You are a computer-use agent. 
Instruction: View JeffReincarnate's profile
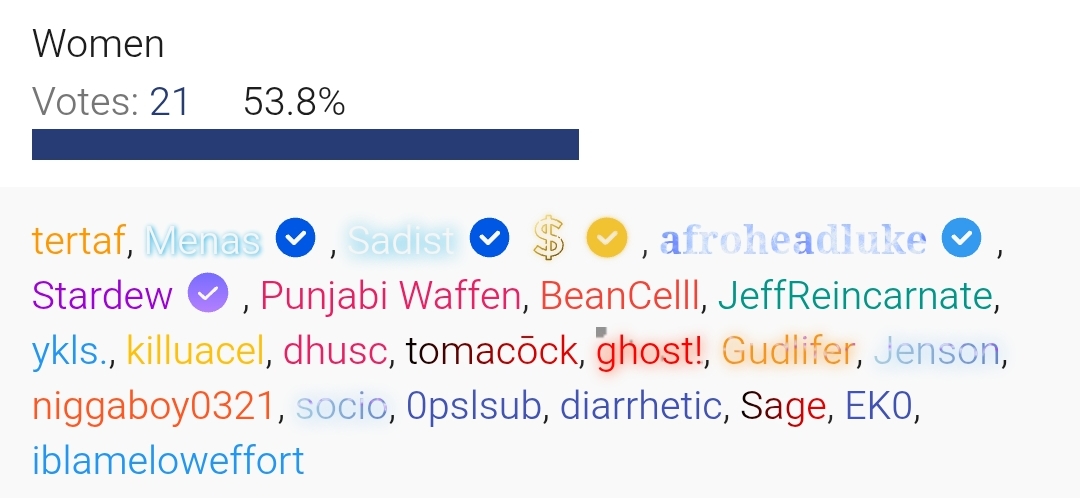[x=855, y=296]
